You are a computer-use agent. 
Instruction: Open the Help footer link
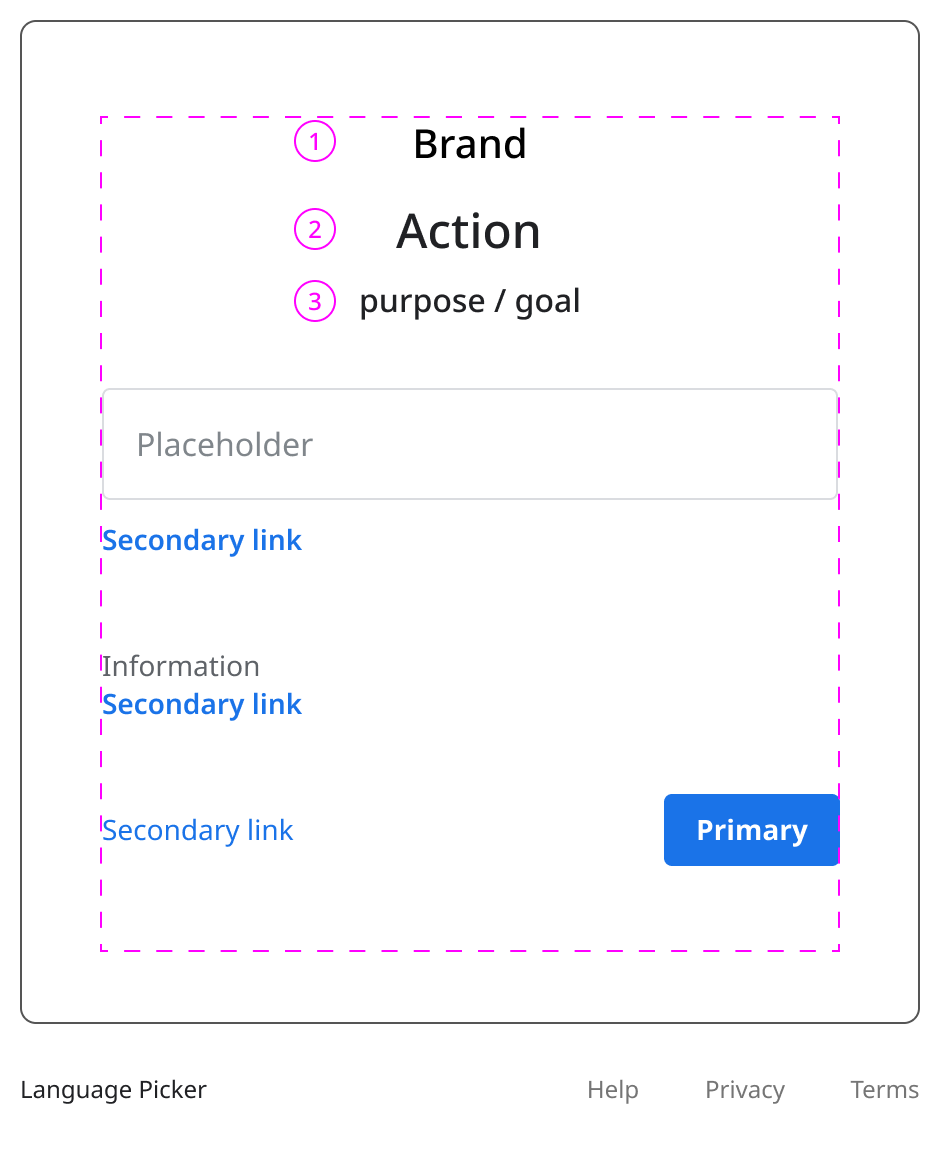click(x=613, y=1089)
